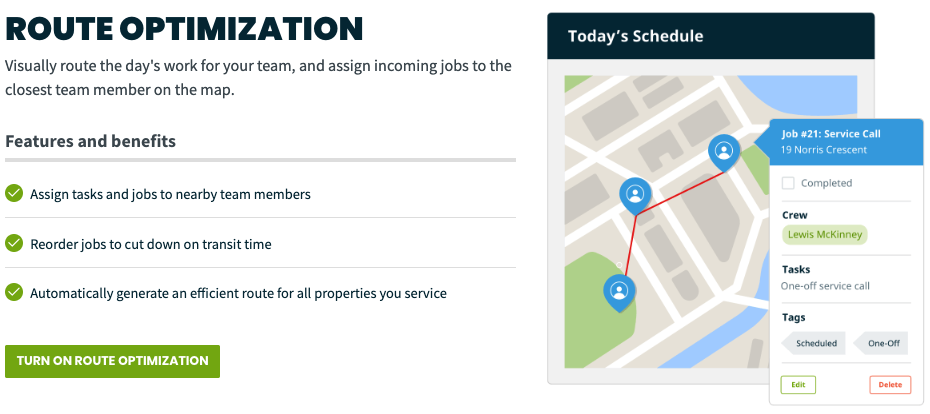Select the Lewis McKinney crew chip

(x=824, y=234)
